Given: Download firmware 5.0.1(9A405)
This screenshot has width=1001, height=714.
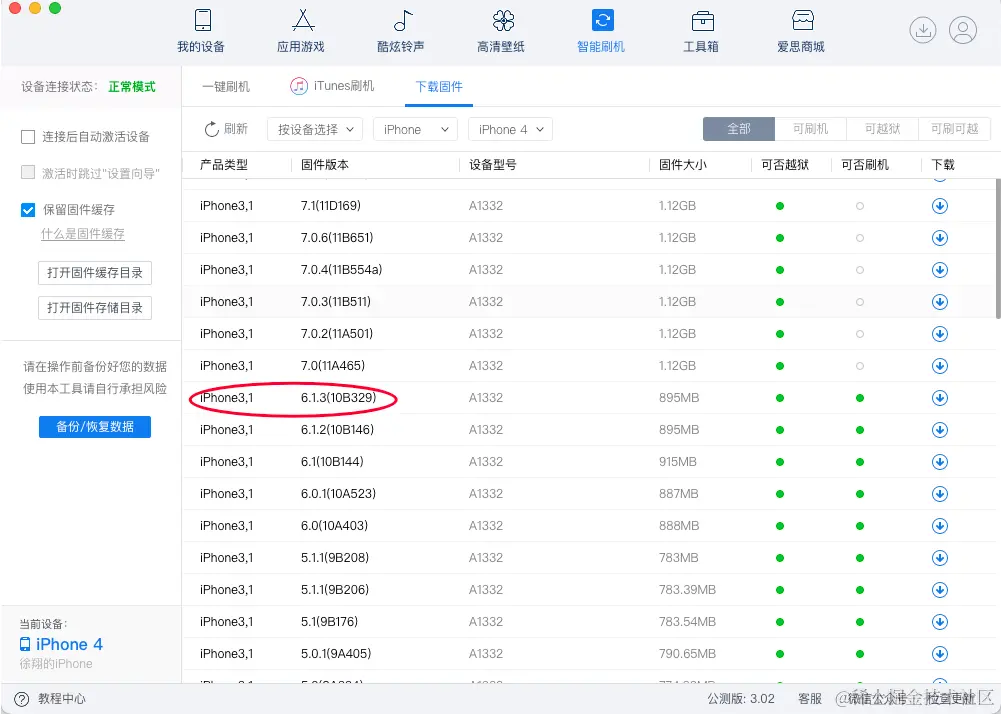Looking at the screenshot, I should point(940,653).
